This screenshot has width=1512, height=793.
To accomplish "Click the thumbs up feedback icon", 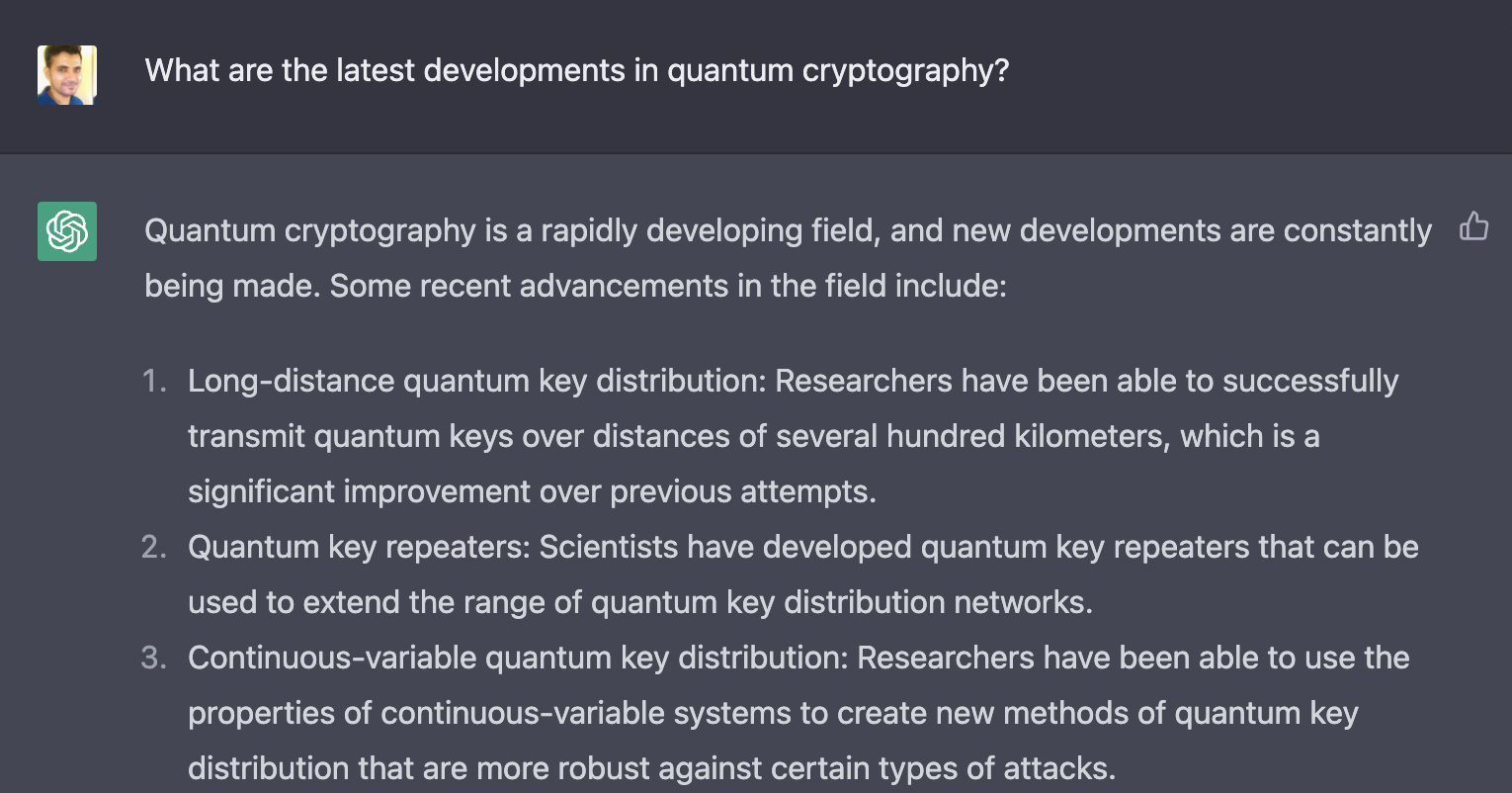I will pyautogui.click(x=1473, y=226).
